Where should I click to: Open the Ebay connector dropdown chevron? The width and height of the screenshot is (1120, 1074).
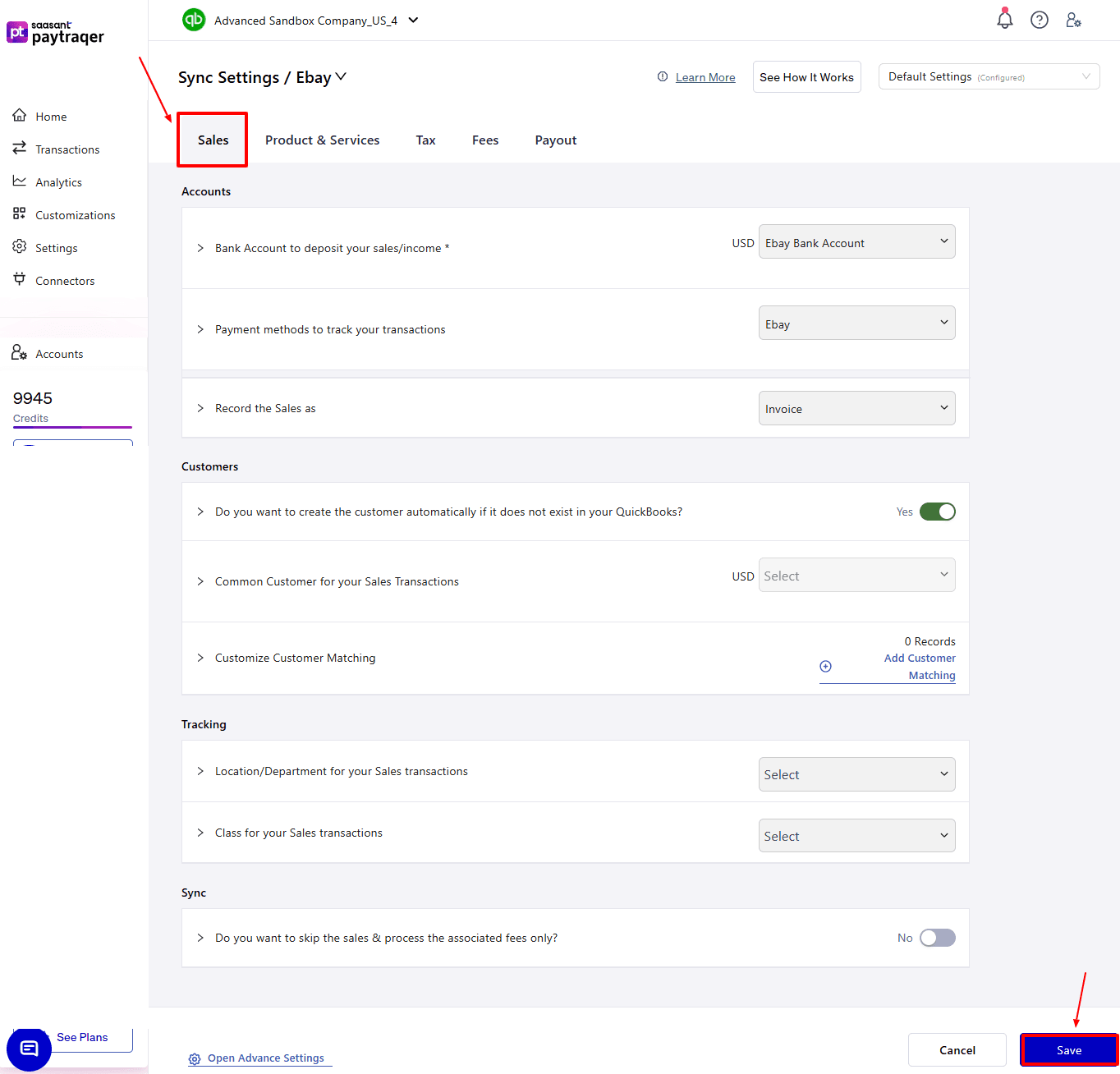pos(341,76)
